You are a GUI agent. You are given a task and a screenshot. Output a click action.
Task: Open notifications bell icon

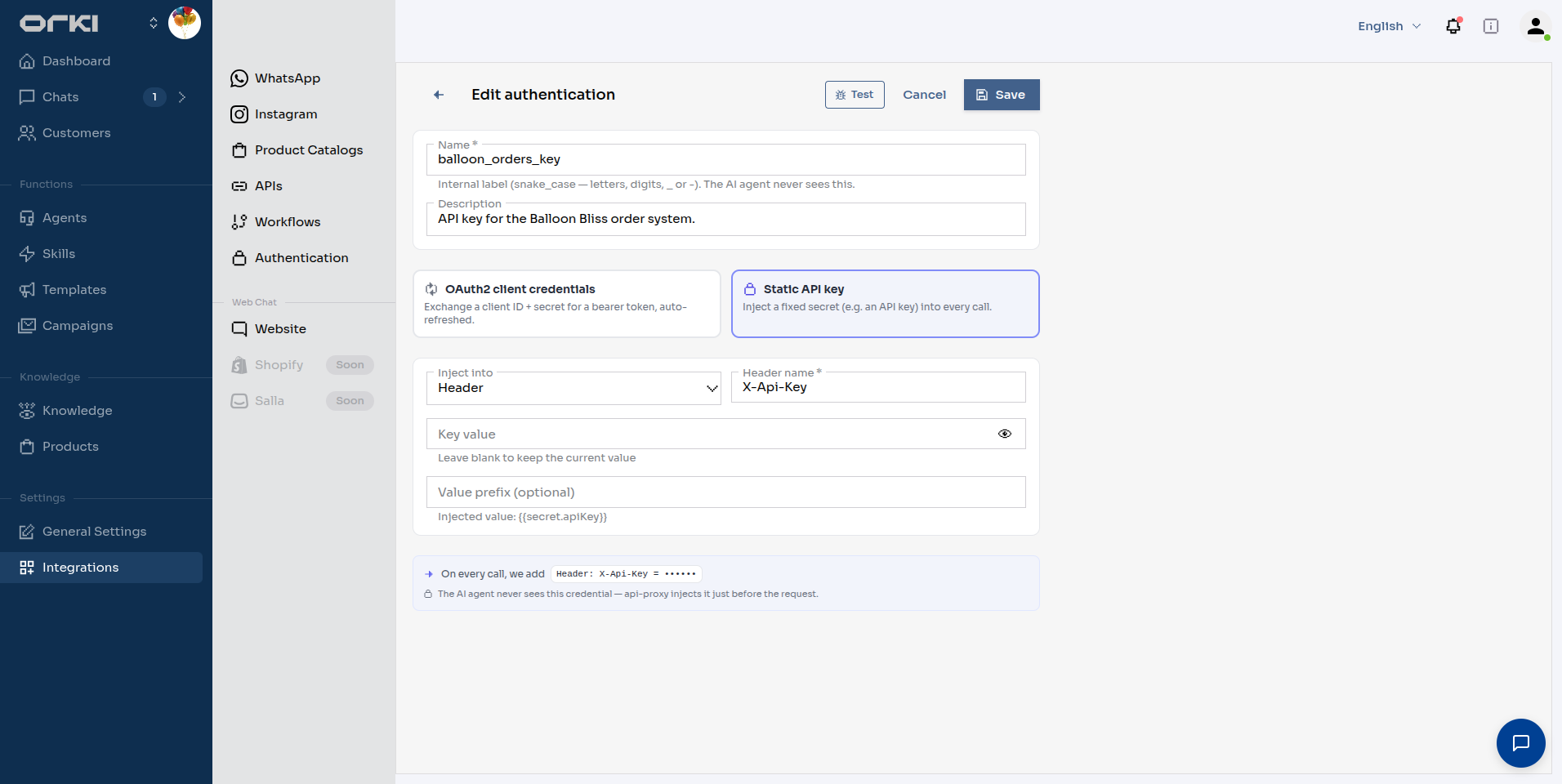coord(1453,26)
